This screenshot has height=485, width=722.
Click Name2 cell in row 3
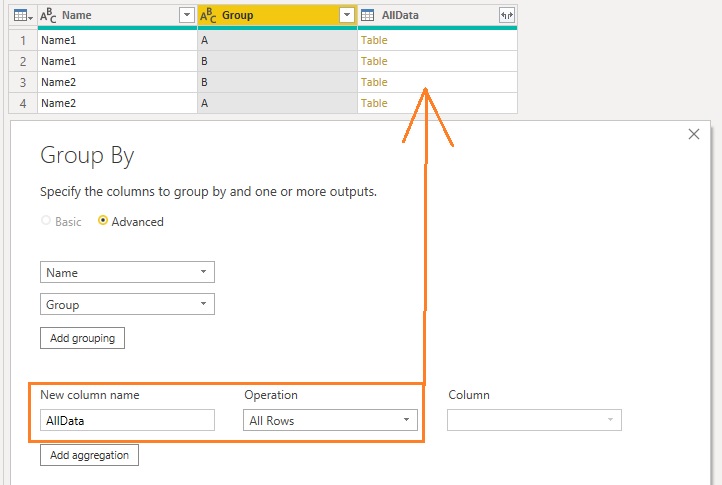pyautogui.click(x=117, y=82)
